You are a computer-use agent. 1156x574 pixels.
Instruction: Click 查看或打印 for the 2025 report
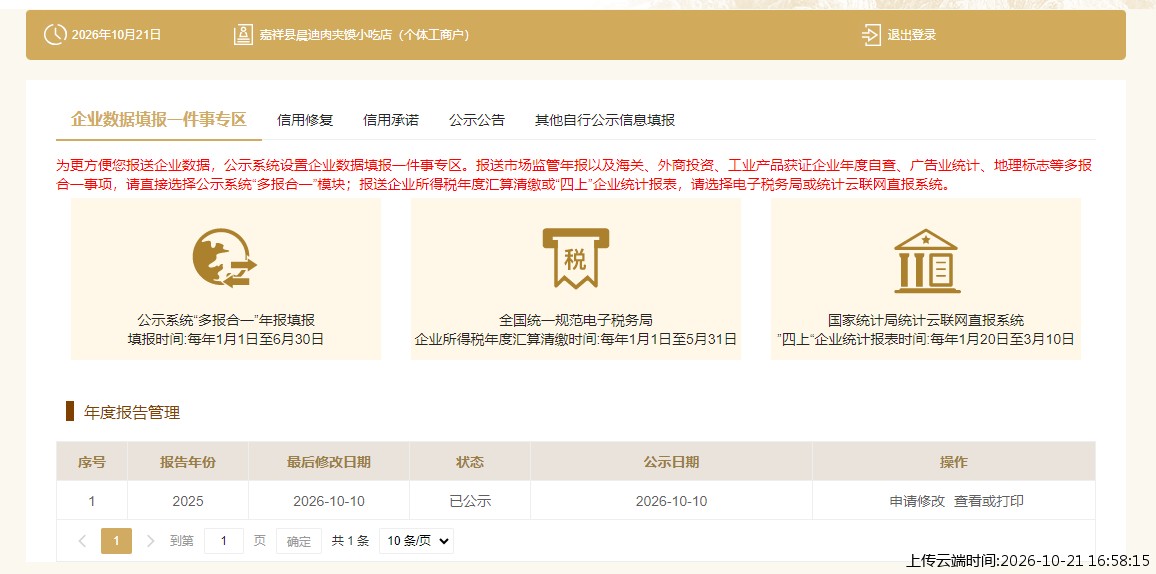coord(989,501)
